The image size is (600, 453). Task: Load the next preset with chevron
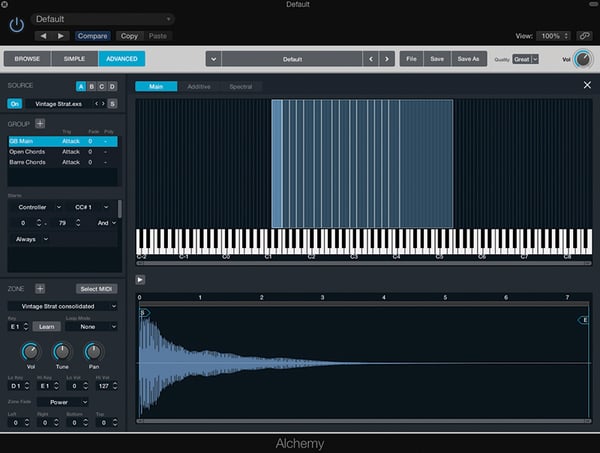coord(387,59)
